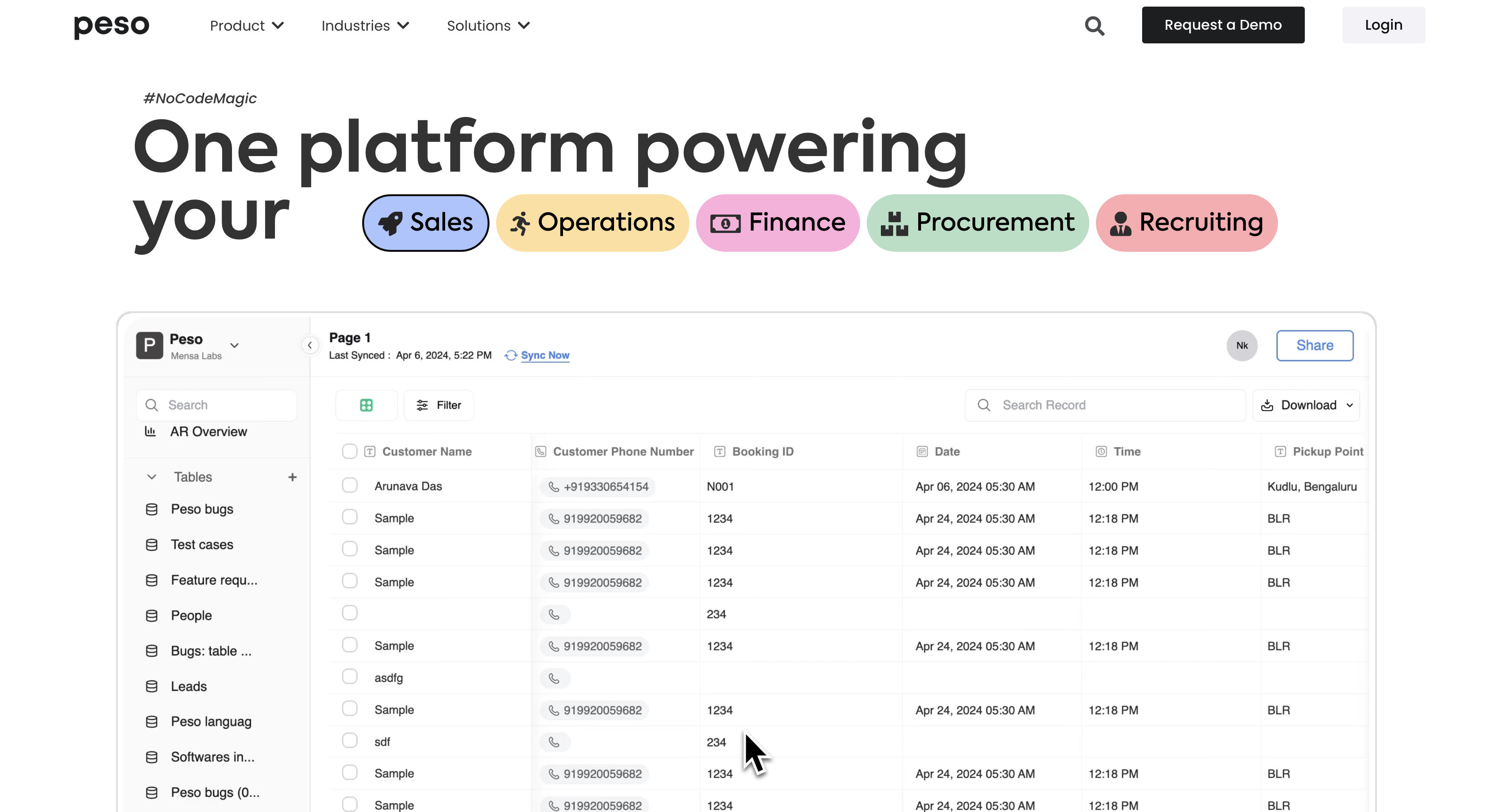Collapse the Tables section chevron

152,477
